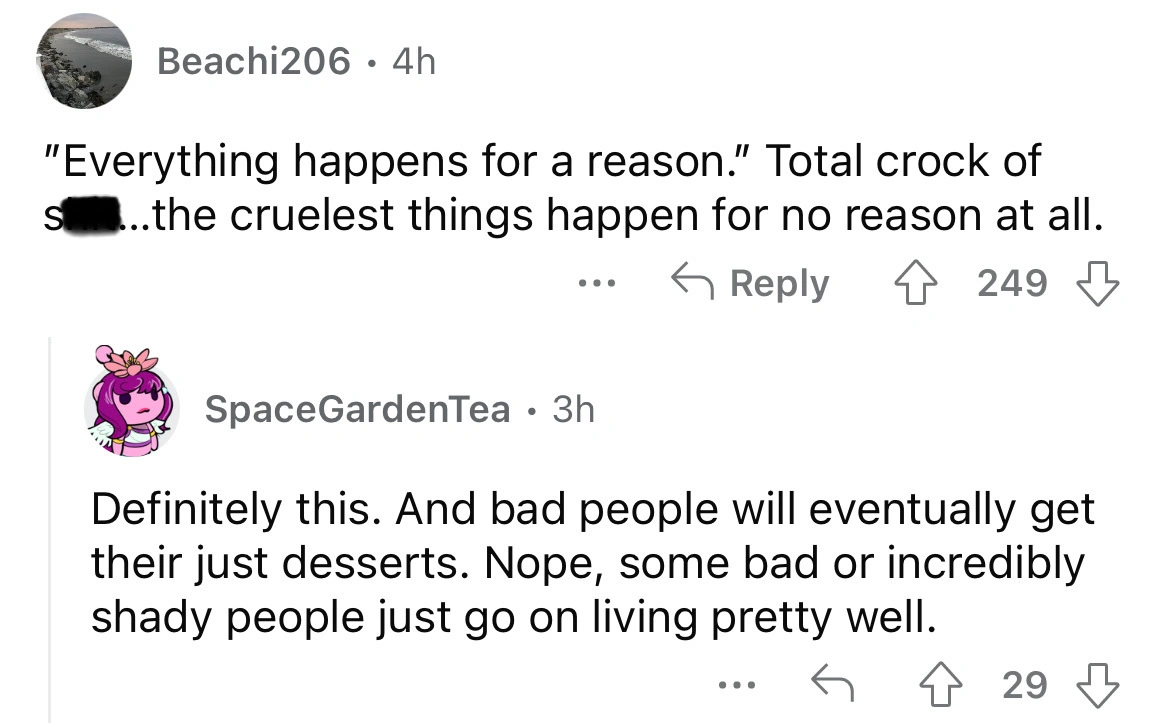Click the Reply text under Beachi206's comment
Image resolution: width=1170 pixels, height=723 pixels.
778,284
